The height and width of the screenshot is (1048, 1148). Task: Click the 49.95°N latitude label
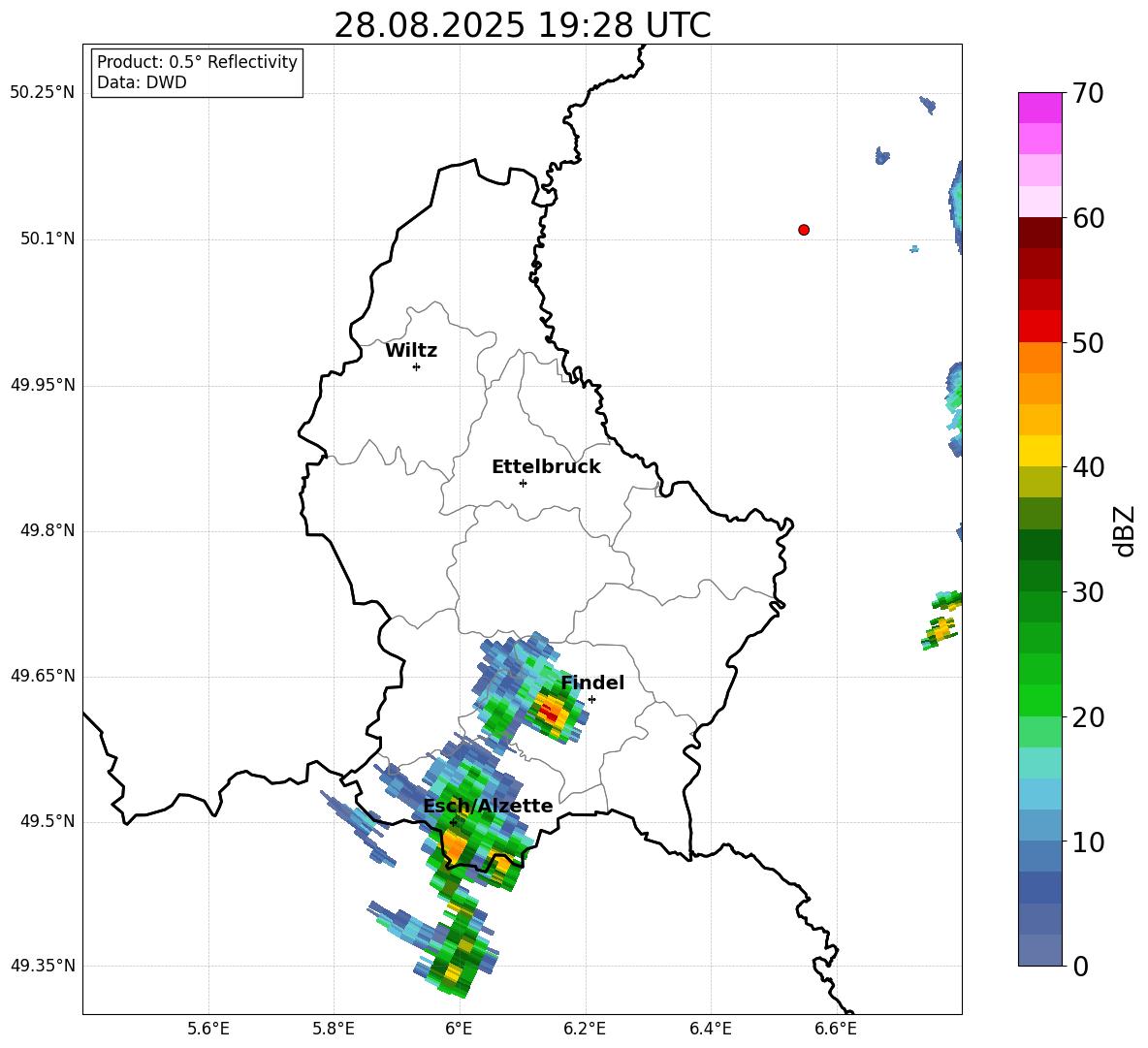pos(43,385)
